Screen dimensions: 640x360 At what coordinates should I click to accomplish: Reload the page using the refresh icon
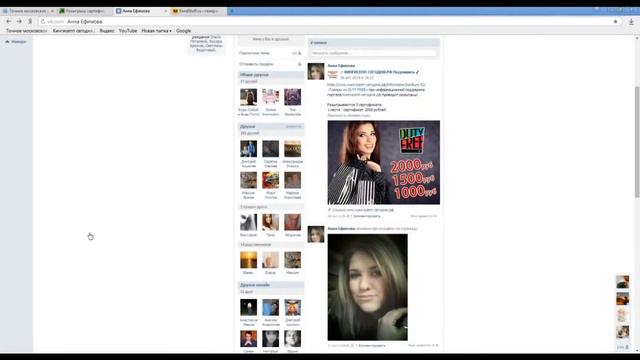point(43,21)
